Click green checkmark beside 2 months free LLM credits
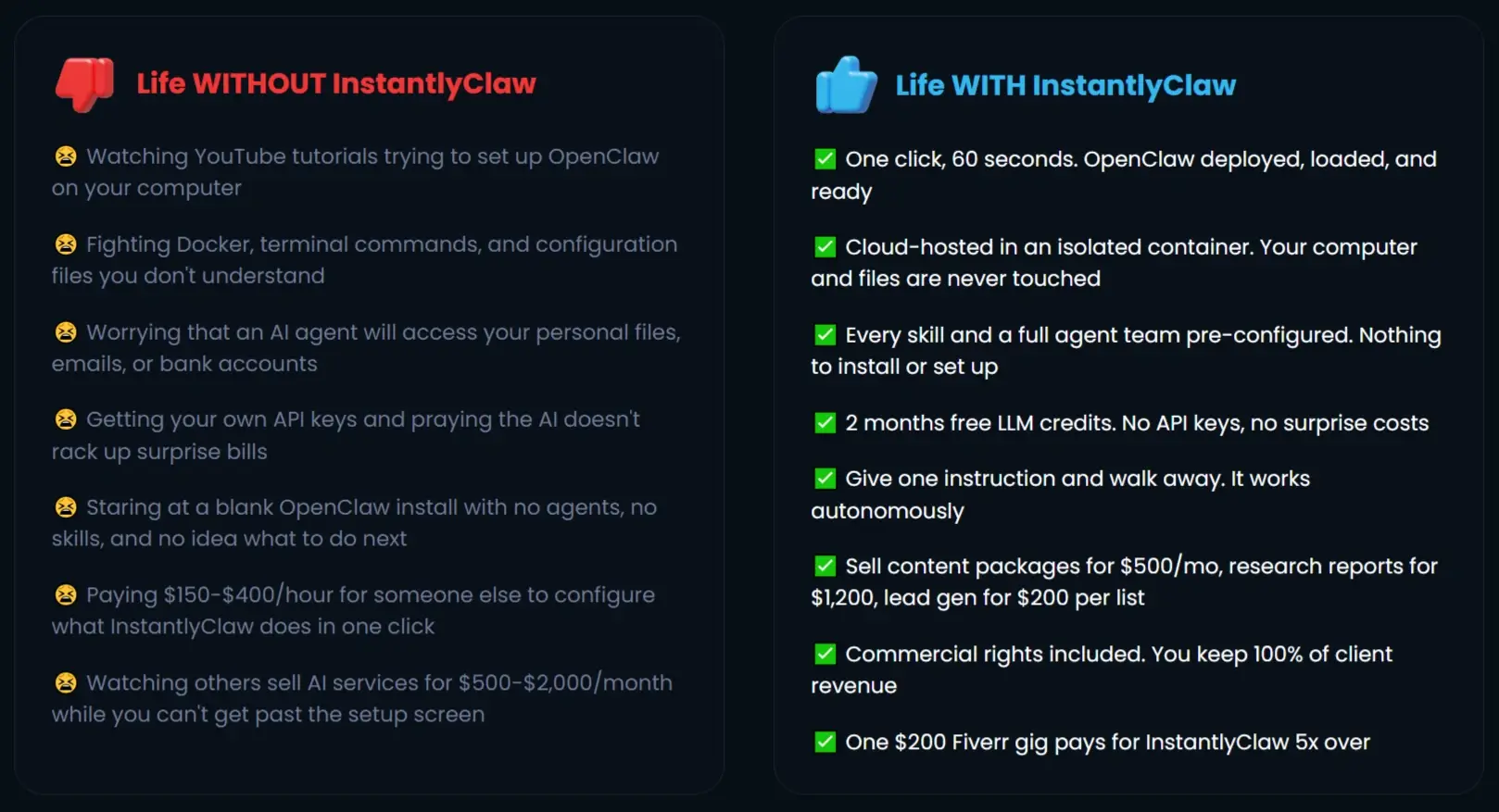Image resolution: width=1499 pixels, height=812 pixels. click(x=825, y=423)
